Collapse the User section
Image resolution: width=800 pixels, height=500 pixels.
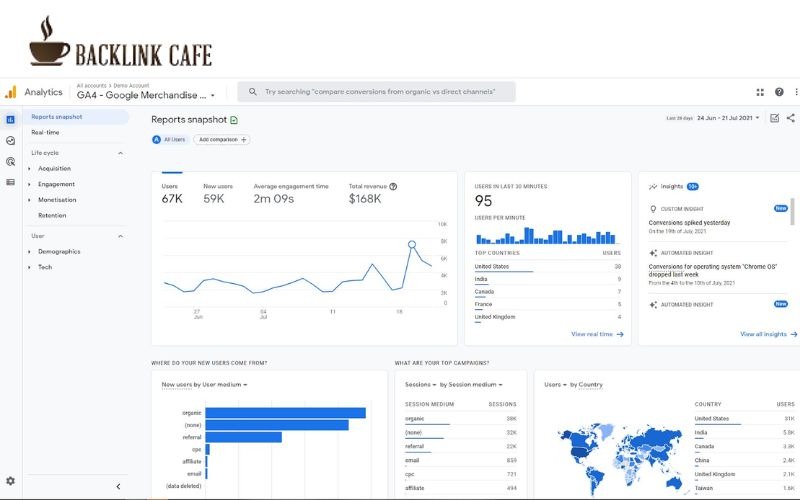click(120, 236)
